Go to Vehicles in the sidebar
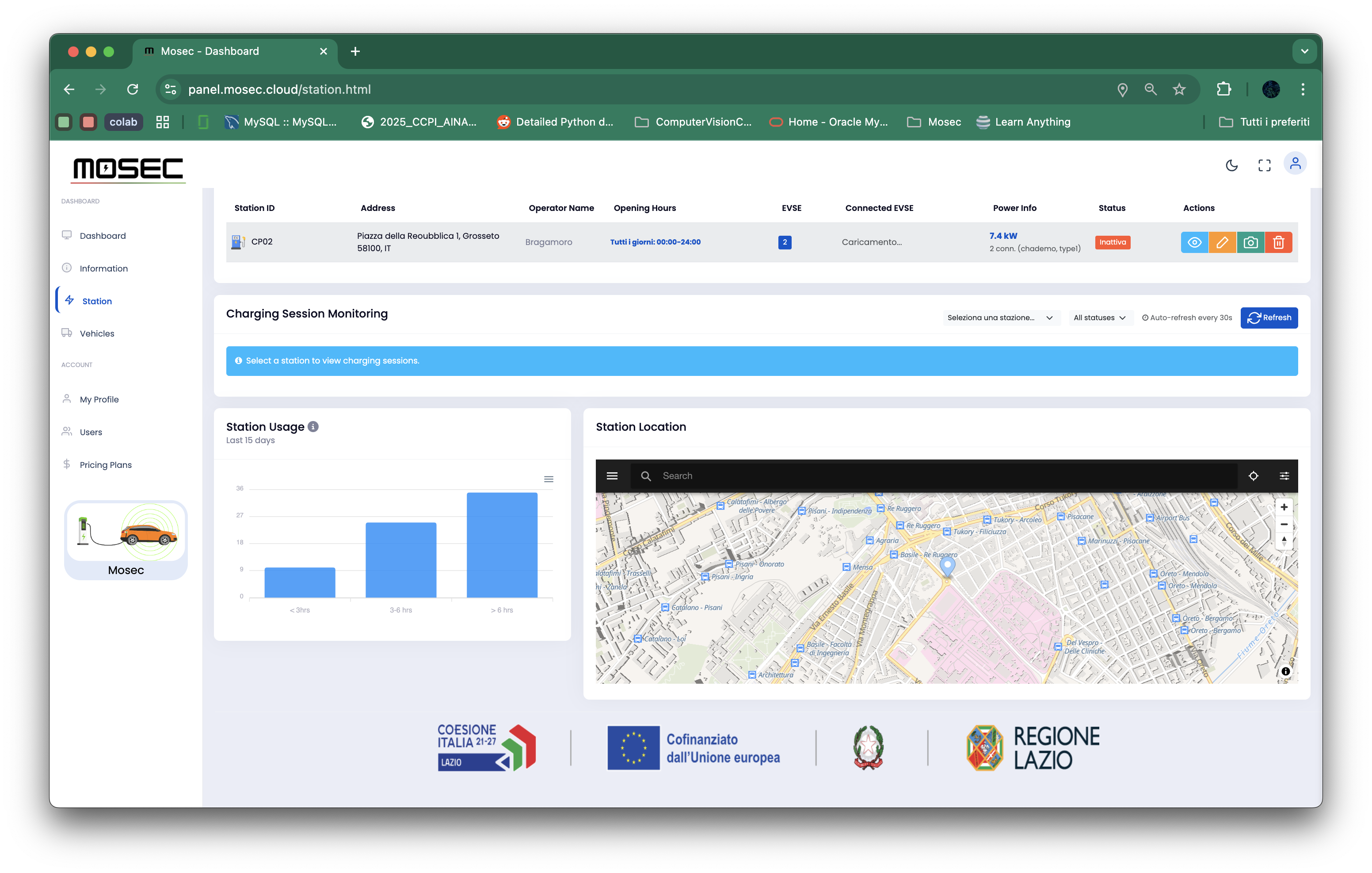The image size is (1372, 873). [97, 333]
